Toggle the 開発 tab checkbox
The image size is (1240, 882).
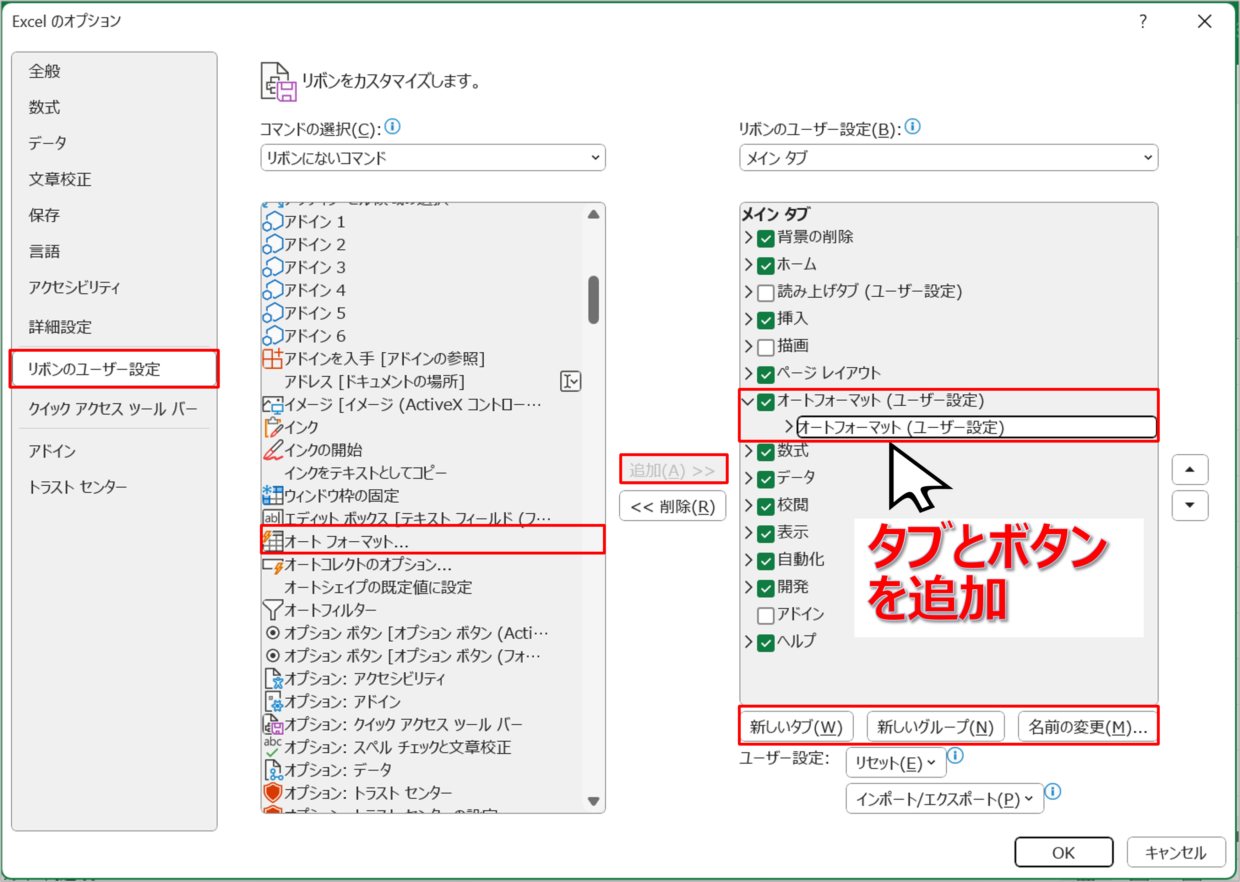[x=766, y=587]
